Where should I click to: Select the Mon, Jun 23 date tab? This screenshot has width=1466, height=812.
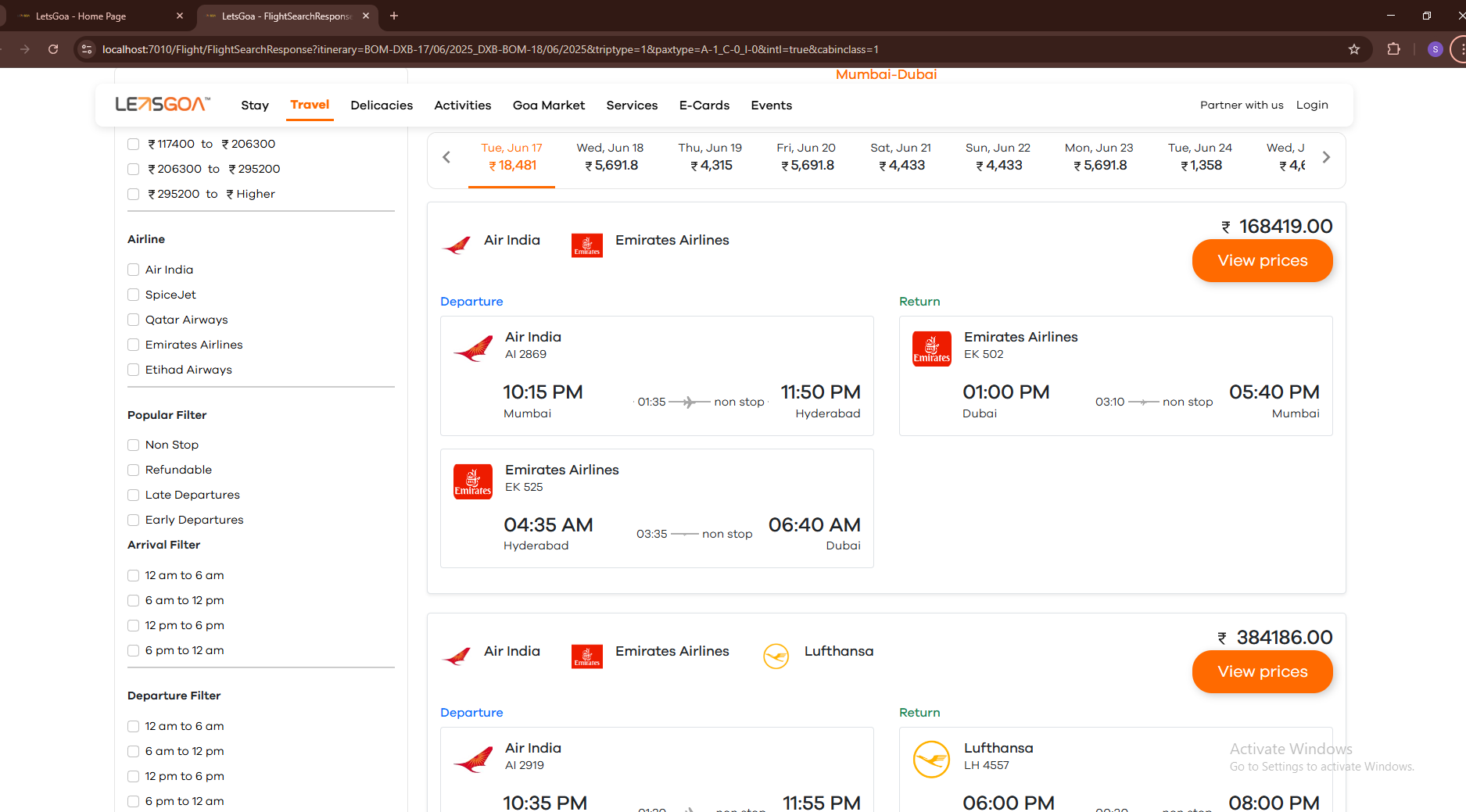pos(1099,157)
